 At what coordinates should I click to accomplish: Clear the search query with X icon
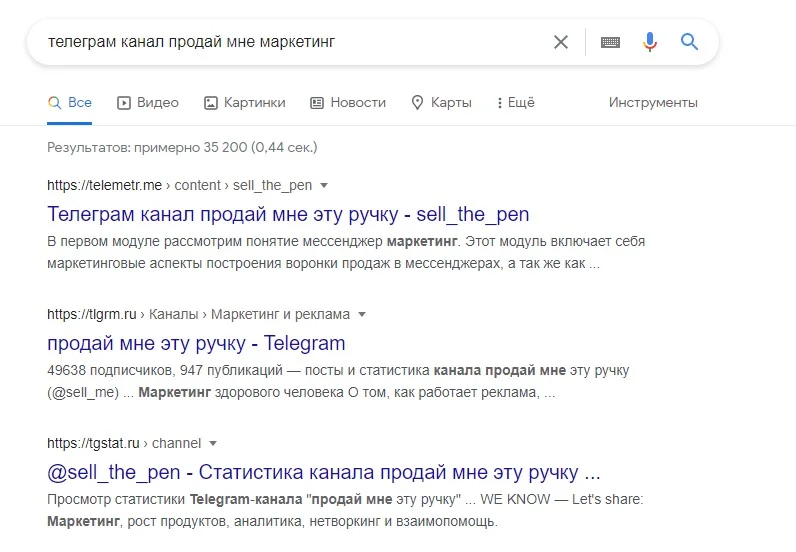pos(561,42)
